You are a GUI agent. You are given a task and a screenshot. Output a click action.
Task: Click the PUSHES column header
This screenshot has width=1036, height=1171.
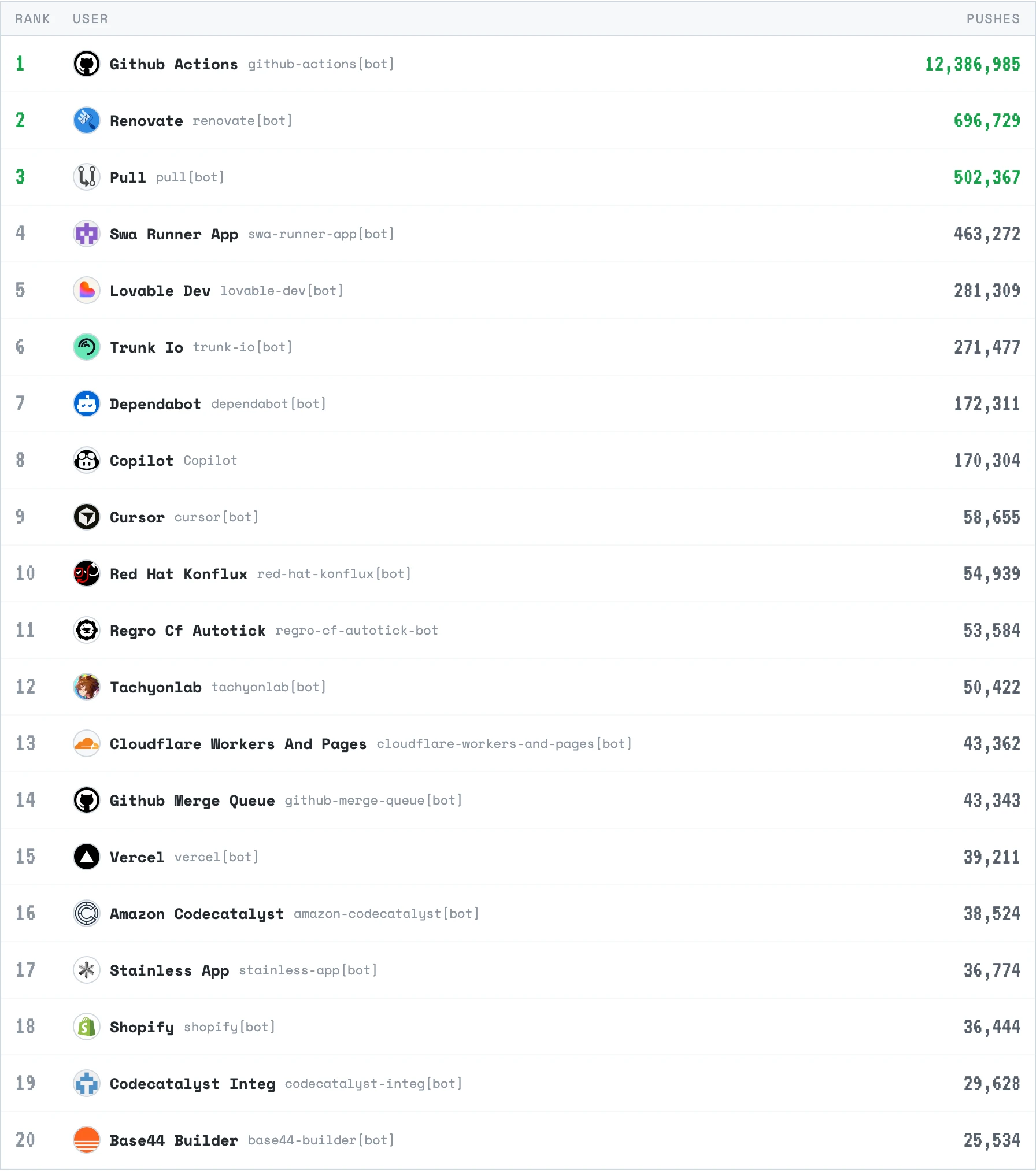(x=993, y=18)
